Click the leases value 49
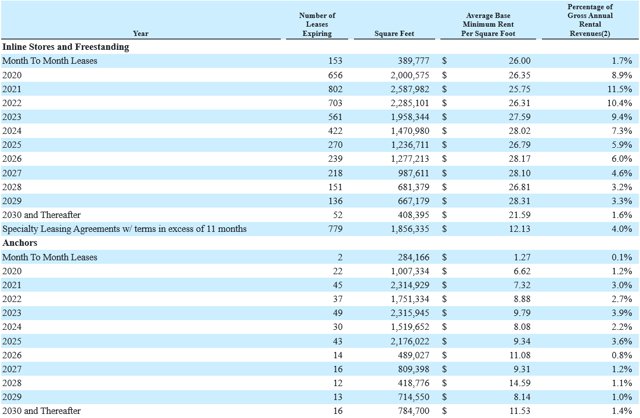Image resolution: width=640 pixels, height=418 pixels. point(338,313)
